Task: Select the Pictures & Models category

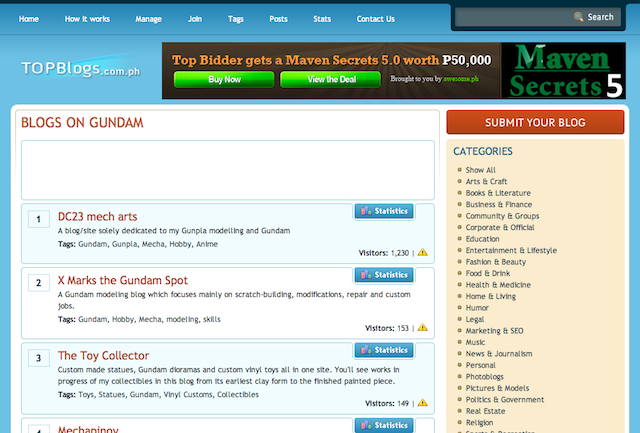Action: click(497, 388)
